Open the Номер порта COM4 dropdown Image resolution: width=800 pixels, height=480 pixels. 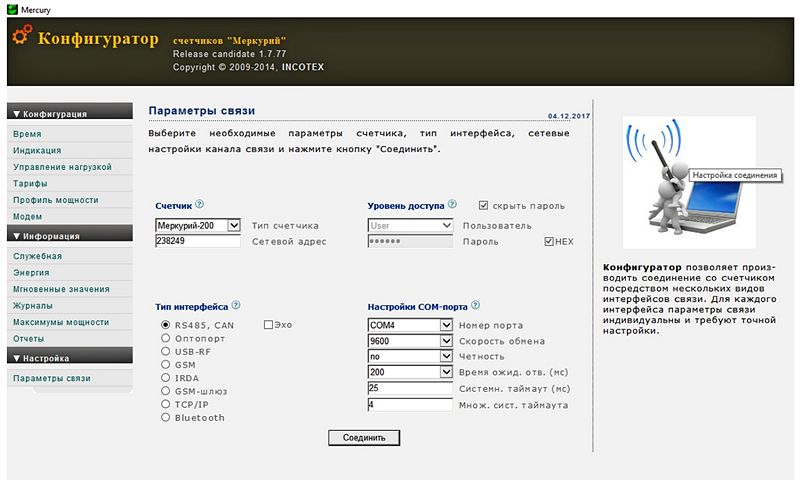point(410,325)
